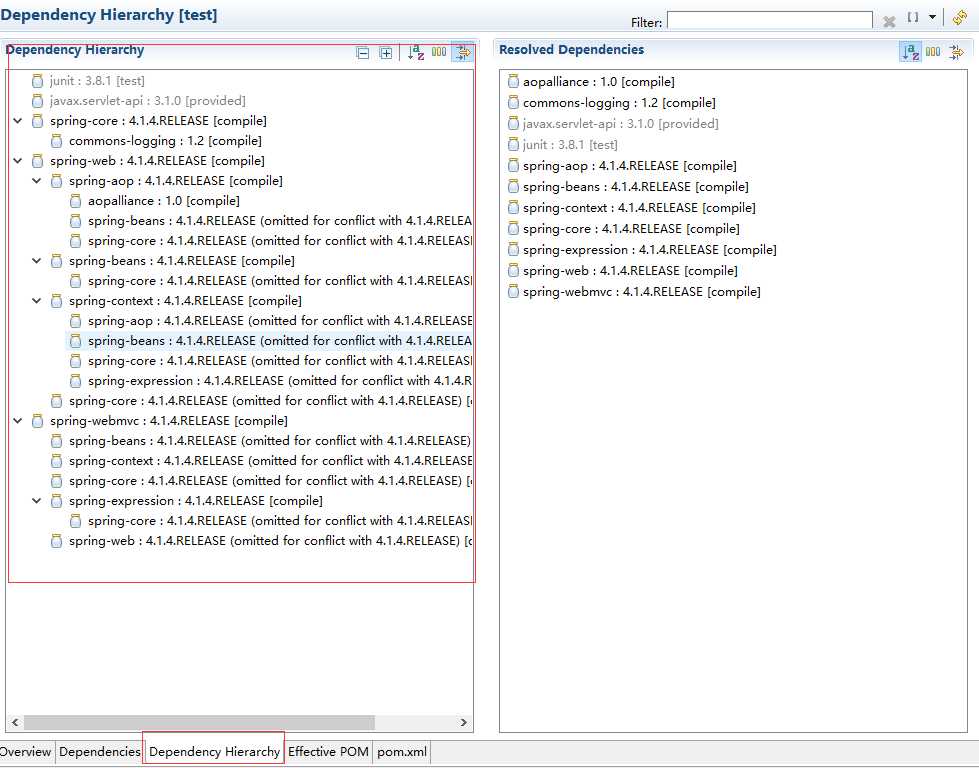The width and height of the screenshot is (979, 768).
Task: Toggle alphabetical sort in Dependency Hierarchy panel
Action: click(x=416, y=52)
